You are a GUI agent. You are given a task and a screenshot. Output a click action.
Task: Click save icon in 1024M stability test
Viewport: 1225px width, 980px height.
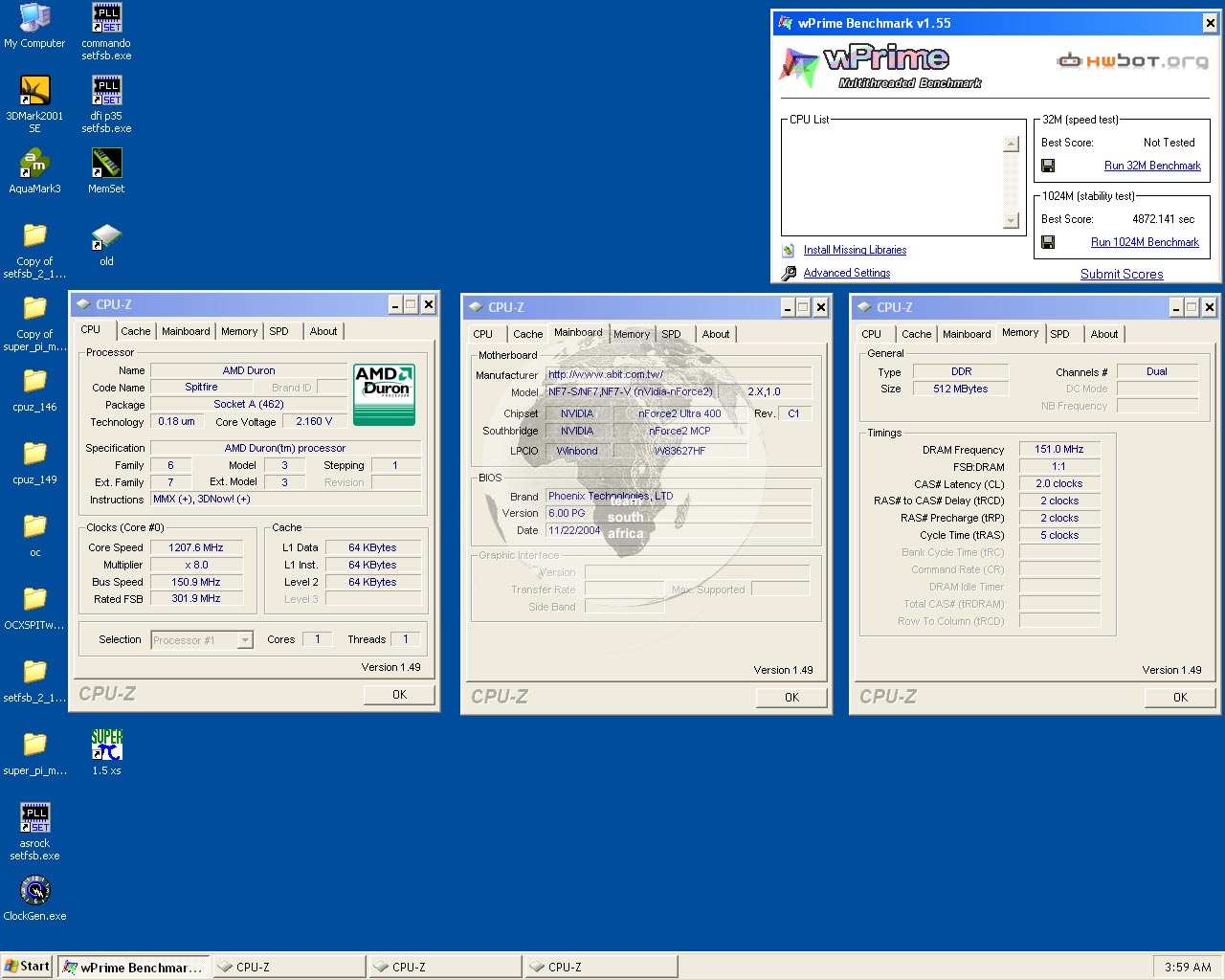[x=1048, y=242]
